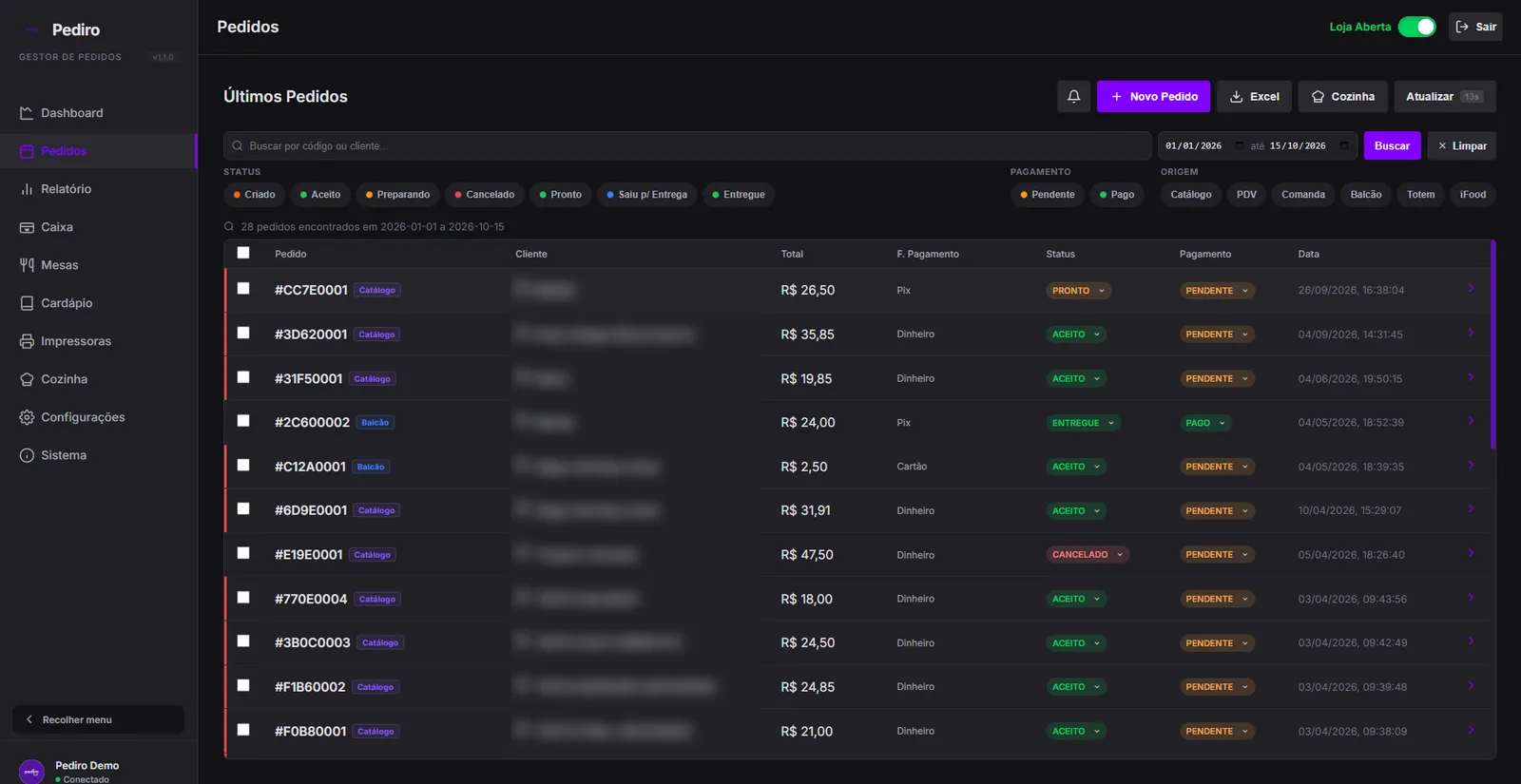This screenshot has height=784, width=1521.
Task: Open PAGO payment dropdown for #2C600002
Action: [1205, 423]
